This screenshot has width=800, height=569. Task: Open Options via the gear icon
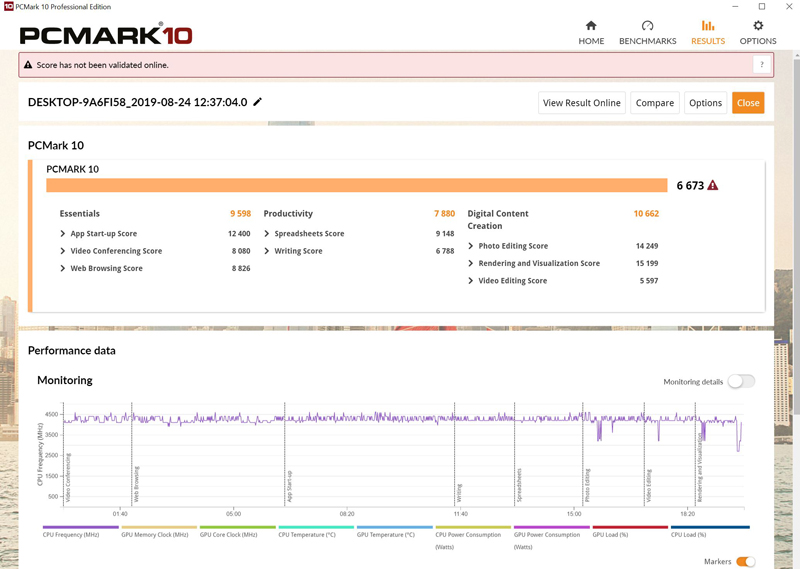pyautogui.click(x=758, y=26)
